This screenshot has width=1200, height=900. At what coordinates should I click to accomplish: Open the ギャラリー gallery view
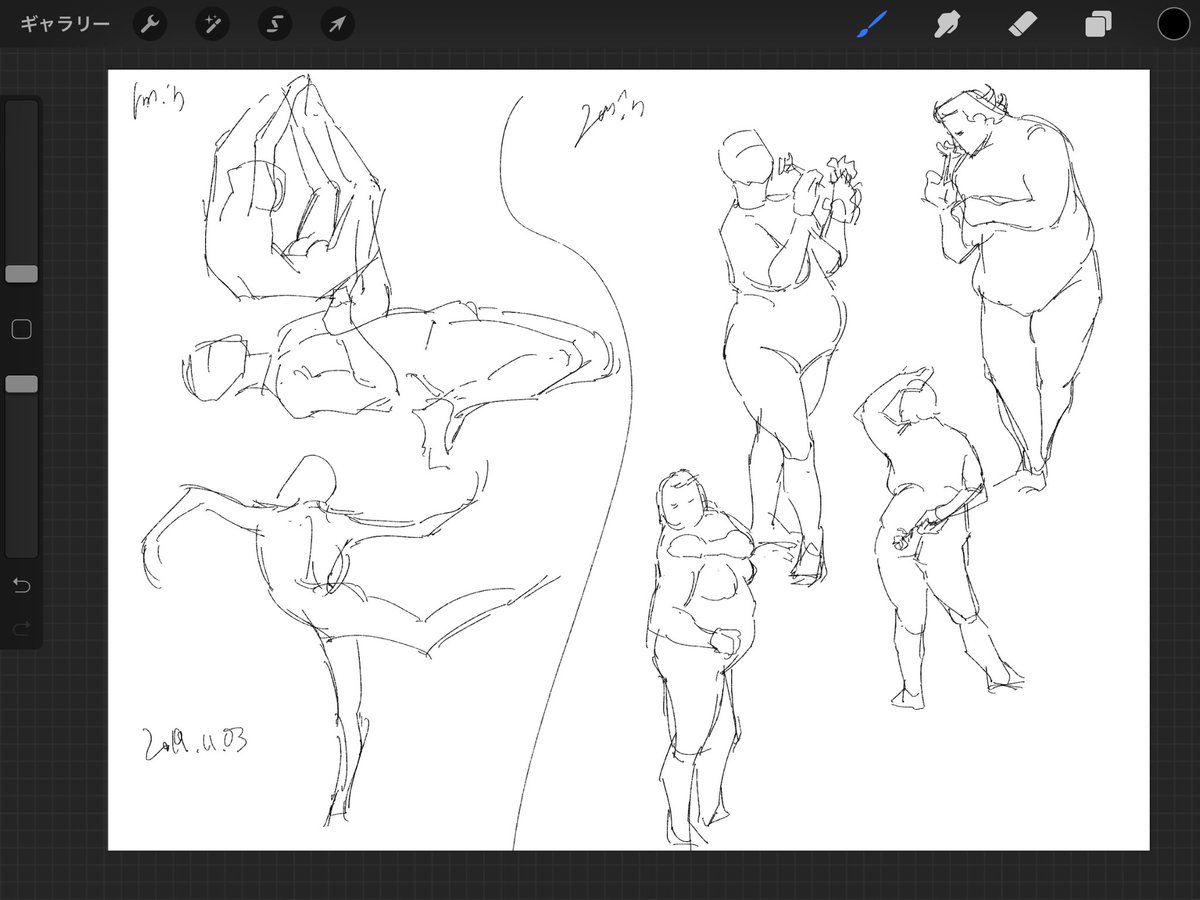tap(65, 24)
